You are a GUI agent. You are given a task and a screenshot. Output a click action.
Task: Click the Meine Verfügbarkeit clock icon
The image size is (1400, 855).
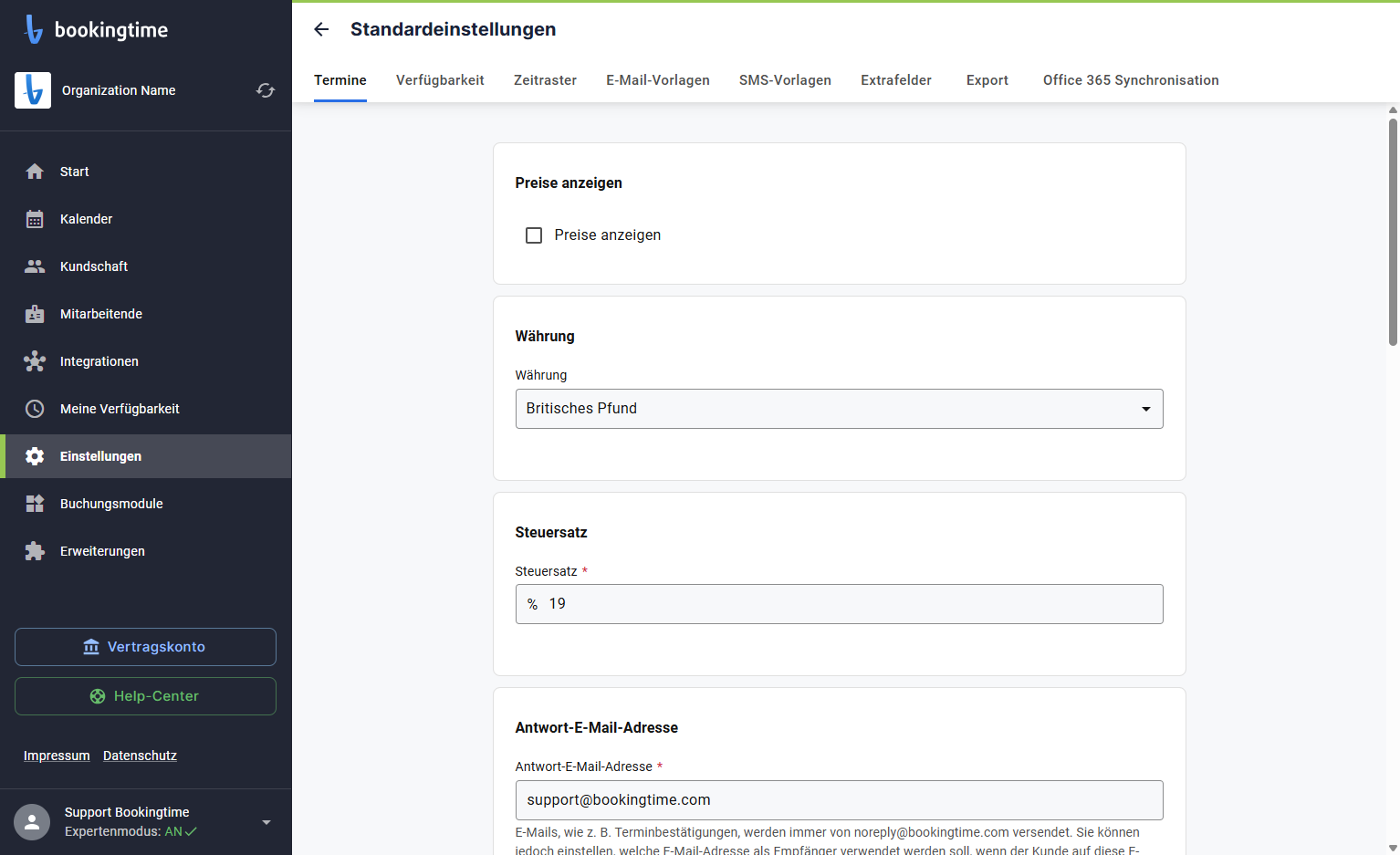pos(35,409)
